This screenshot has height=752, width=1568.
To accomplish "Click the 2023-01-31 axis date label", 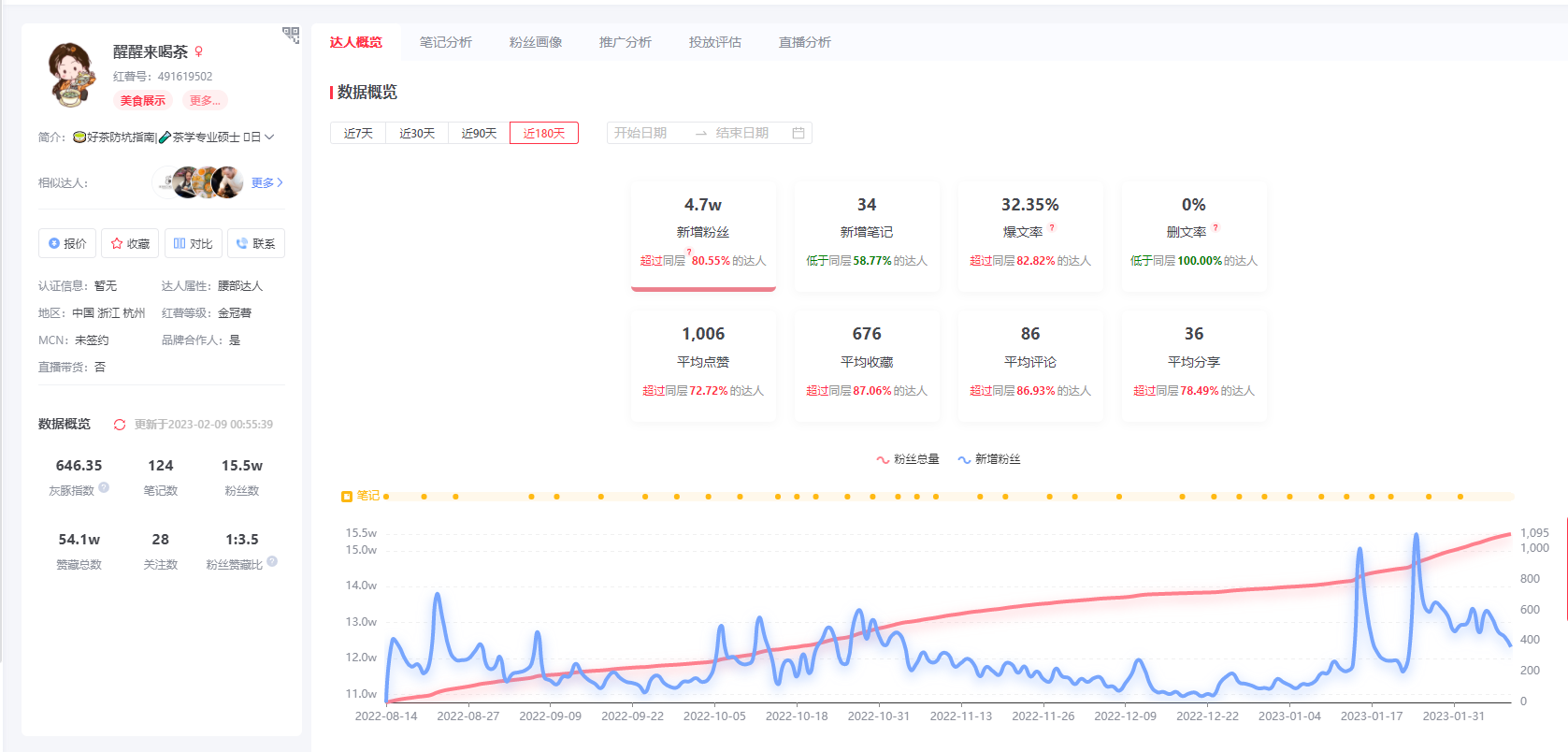I will pyautogui.click(x=1454, y=716).
